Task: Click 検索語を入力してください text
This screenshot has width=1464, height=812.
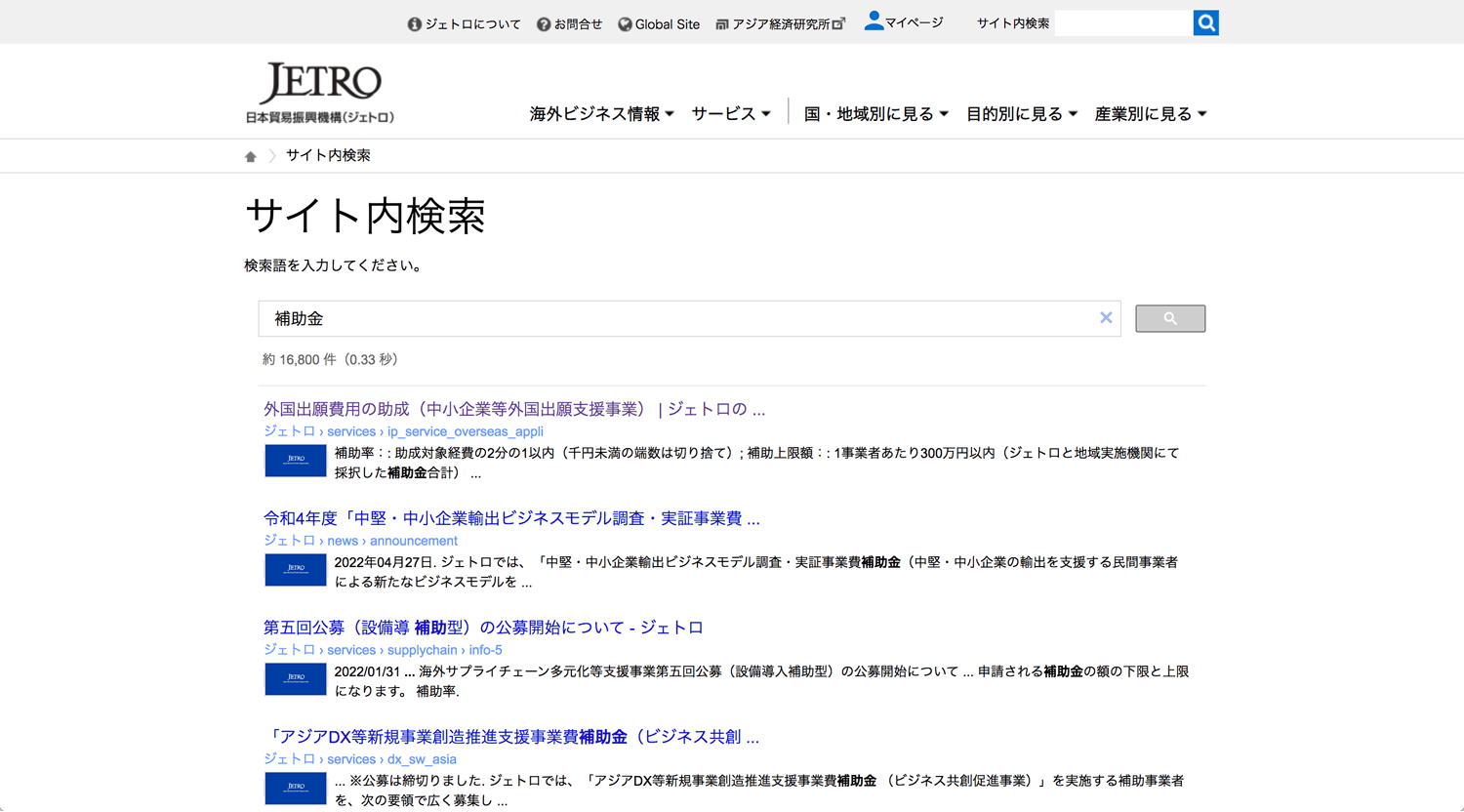Action: point(333,265)
